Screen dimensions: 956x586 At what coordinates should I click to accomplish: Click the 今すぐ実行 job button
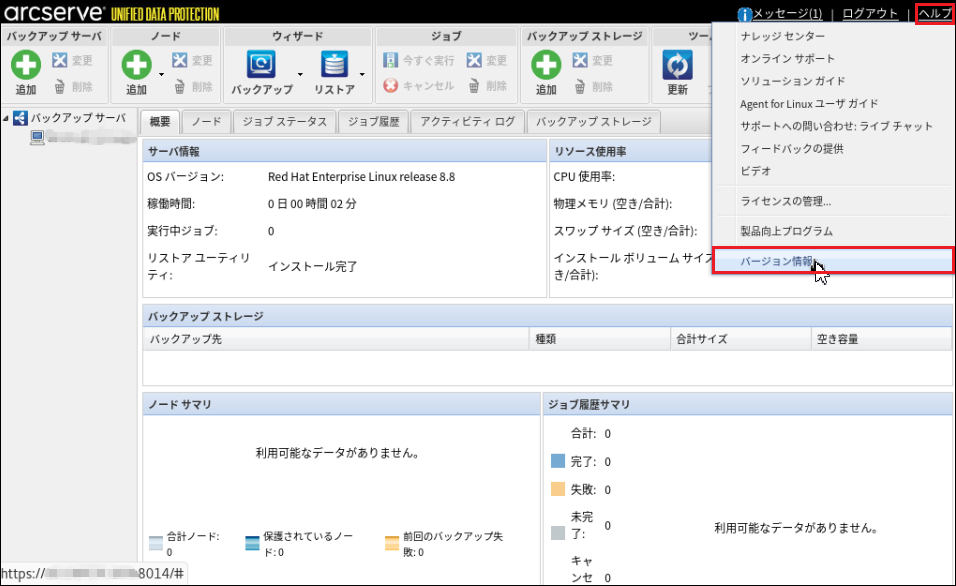click(419, 61)
